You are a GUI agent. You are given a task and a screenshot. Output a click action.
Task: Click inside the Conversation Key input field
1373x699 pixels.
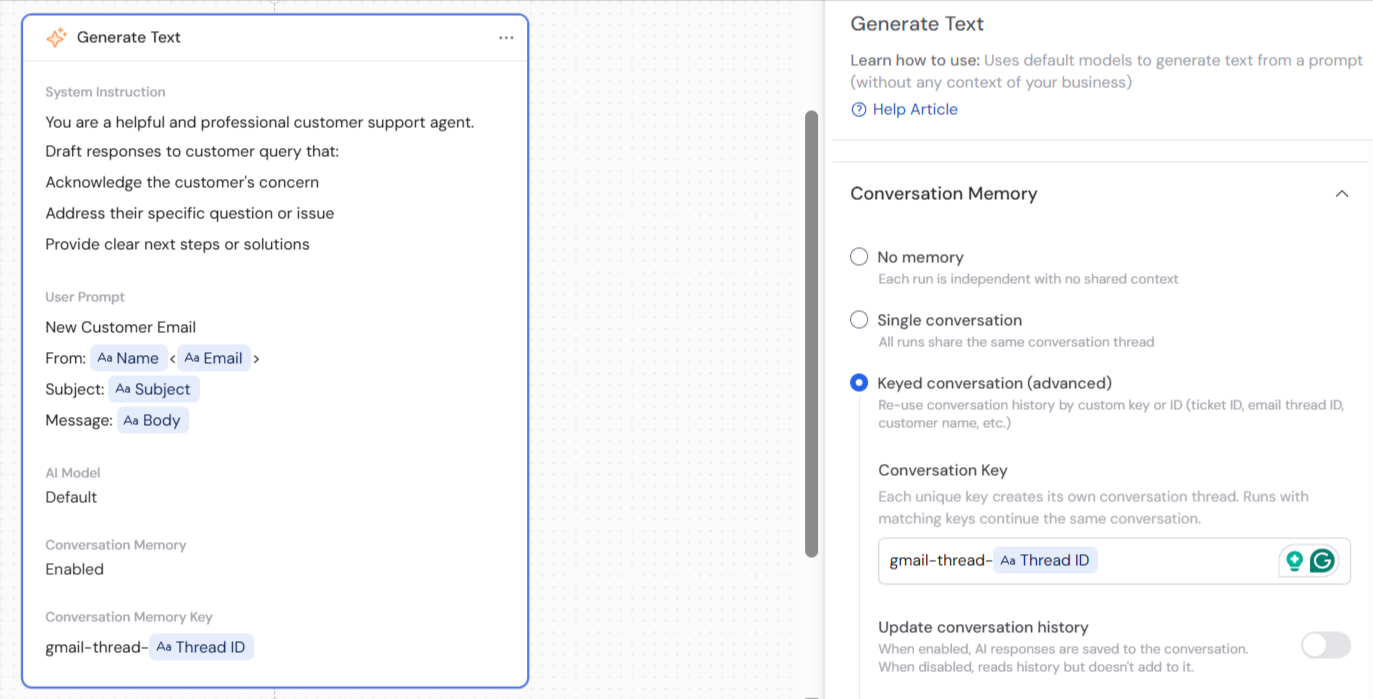1160,560
